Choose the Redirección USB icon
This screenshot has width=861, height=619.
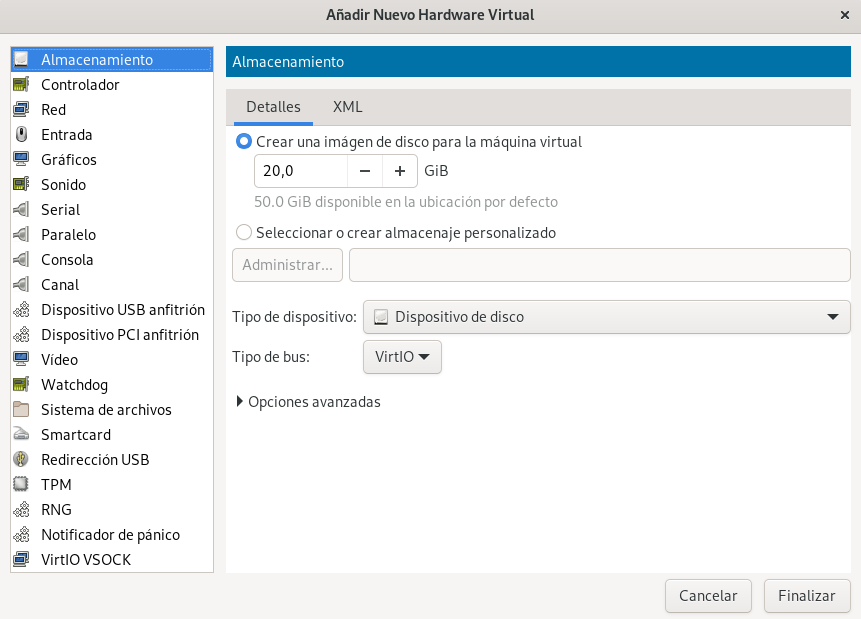click(x=21, y=459)
